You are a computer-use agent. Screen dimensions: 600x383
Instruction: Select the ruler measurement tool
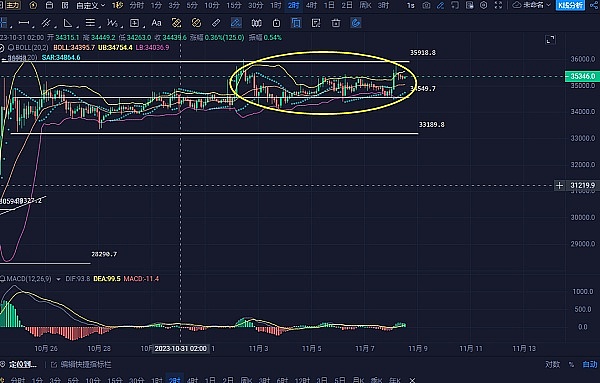pos(216,23)
